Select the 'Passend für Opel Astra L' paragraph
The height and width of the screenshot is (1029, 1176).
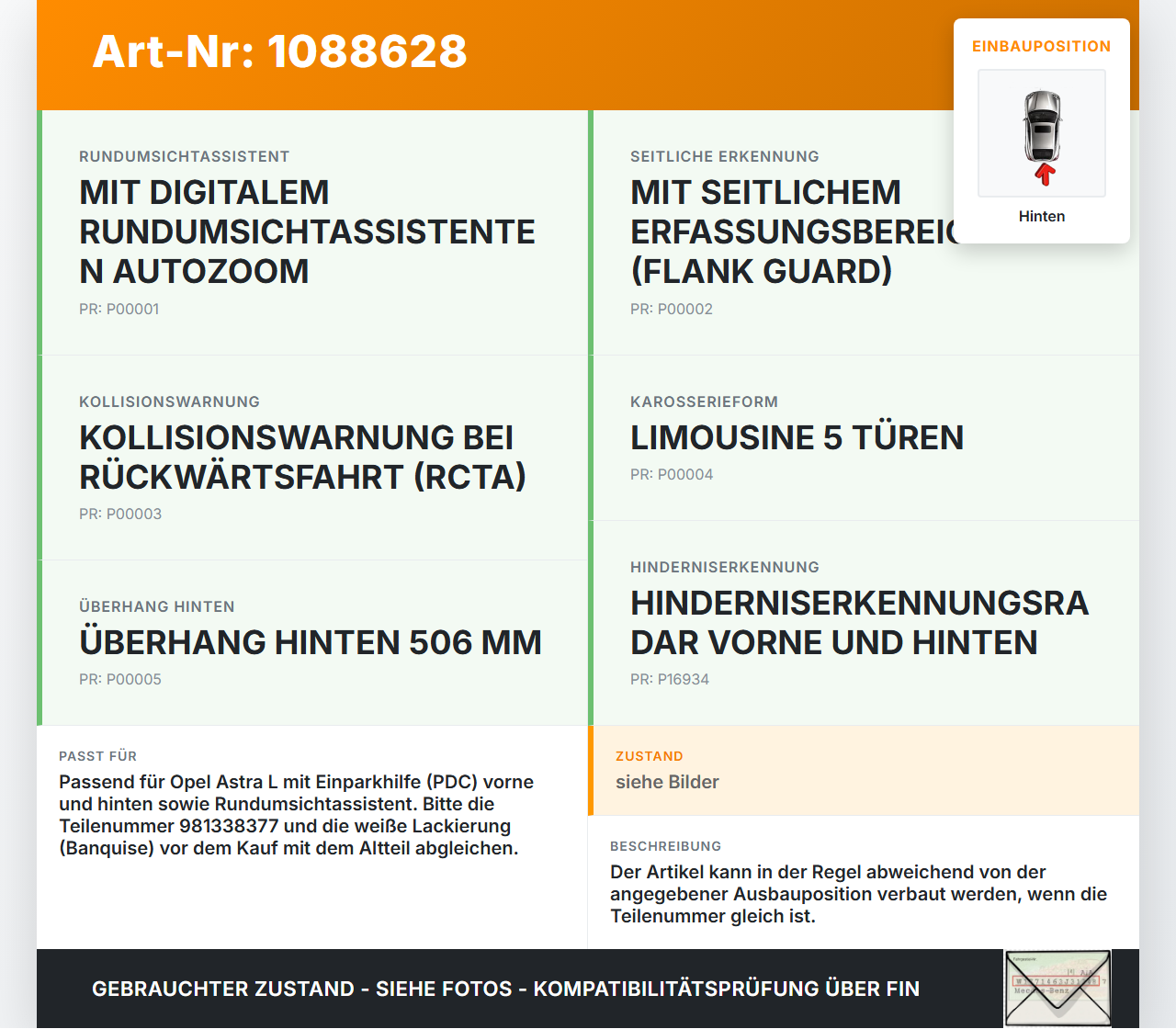click(297, 815)
